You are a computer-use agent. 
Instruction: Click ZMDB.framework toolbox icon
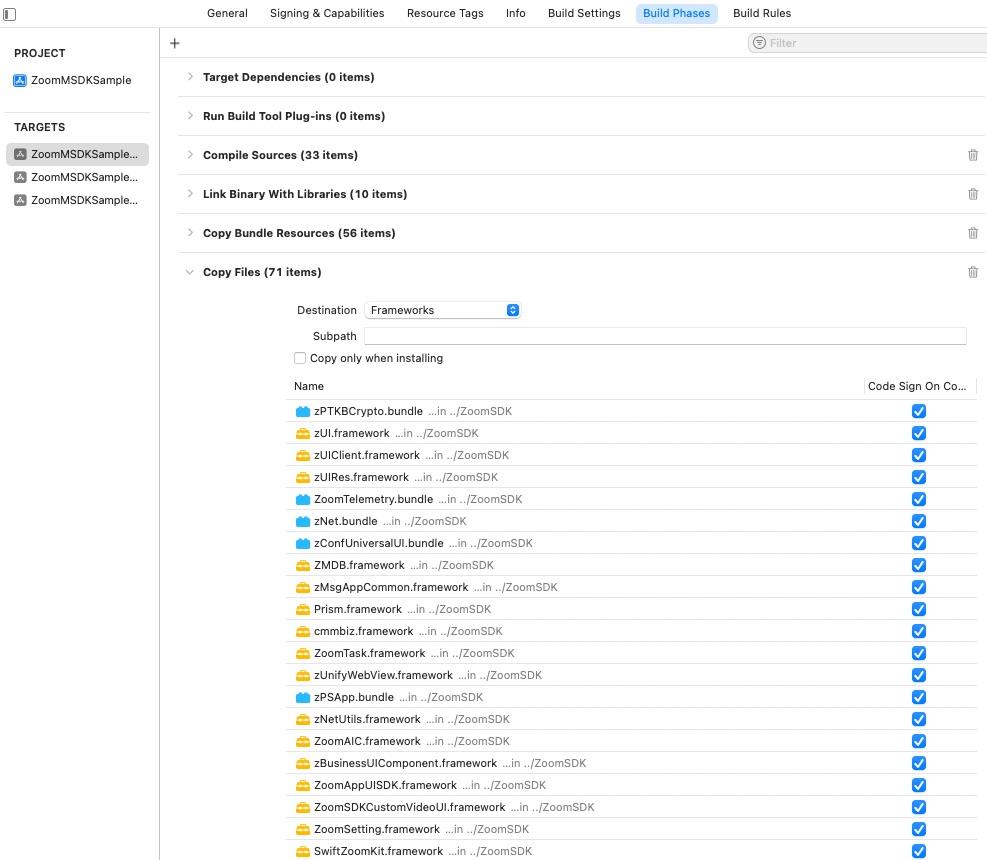[x=303, y=565]
